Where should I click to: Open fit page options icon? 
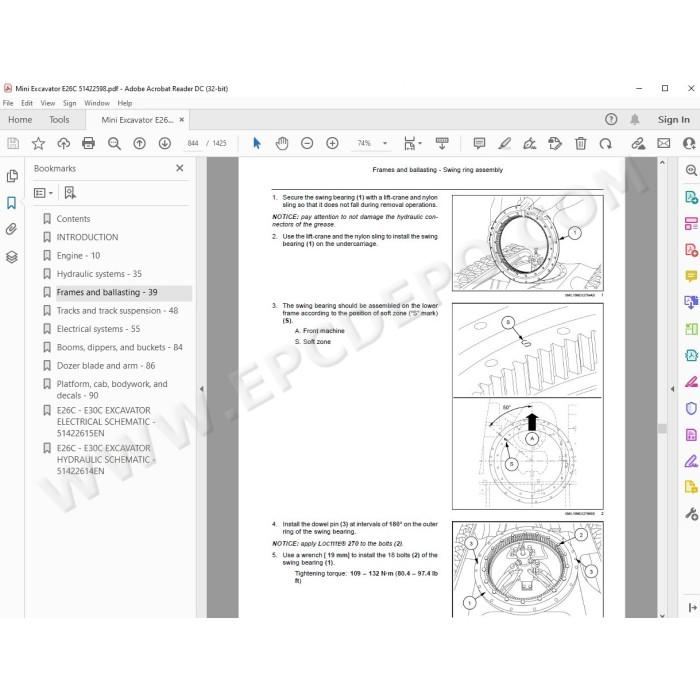coord(412,143)
